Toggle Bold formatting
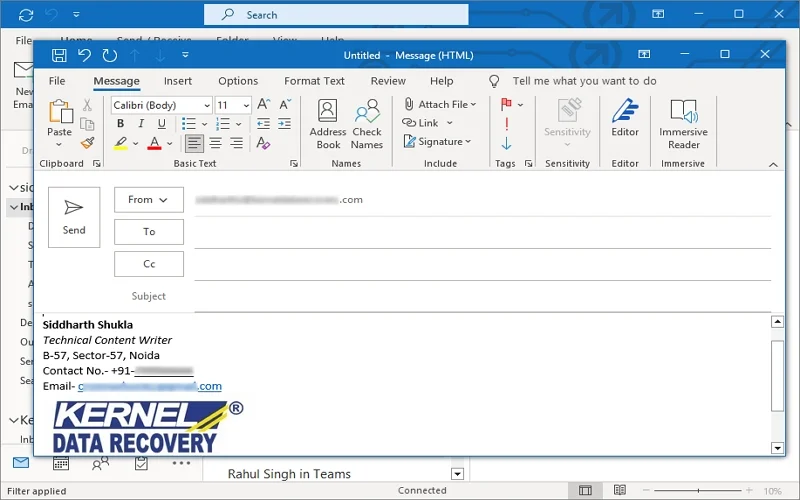 121,124
